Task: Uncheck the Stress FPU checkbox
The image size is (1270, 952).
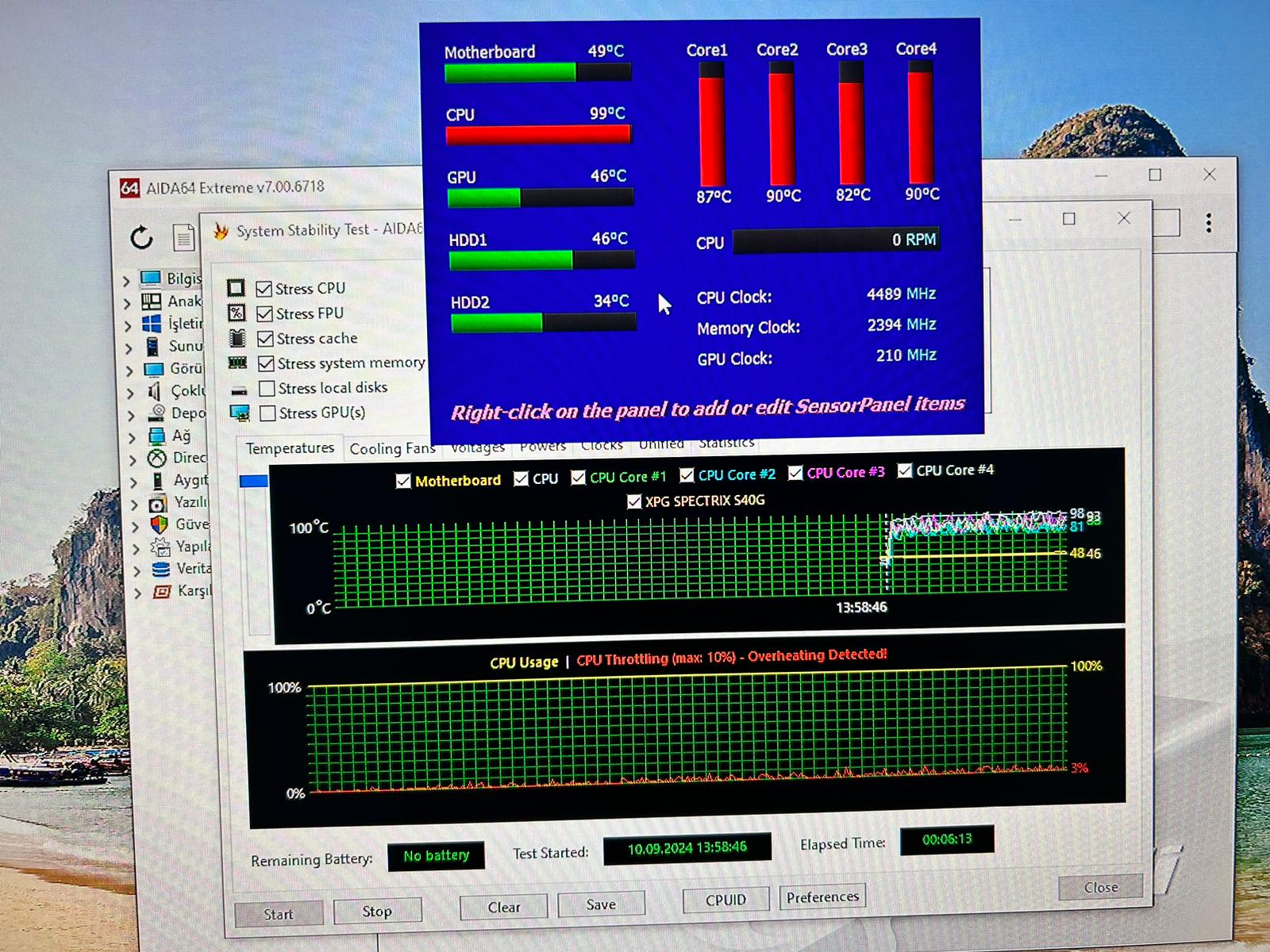Action: point(265,313)
